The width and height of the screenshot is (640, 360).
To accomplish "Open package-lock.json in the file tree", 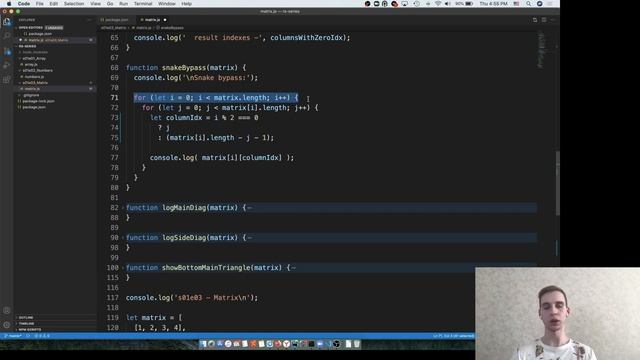I will click(x=38, y=101).
